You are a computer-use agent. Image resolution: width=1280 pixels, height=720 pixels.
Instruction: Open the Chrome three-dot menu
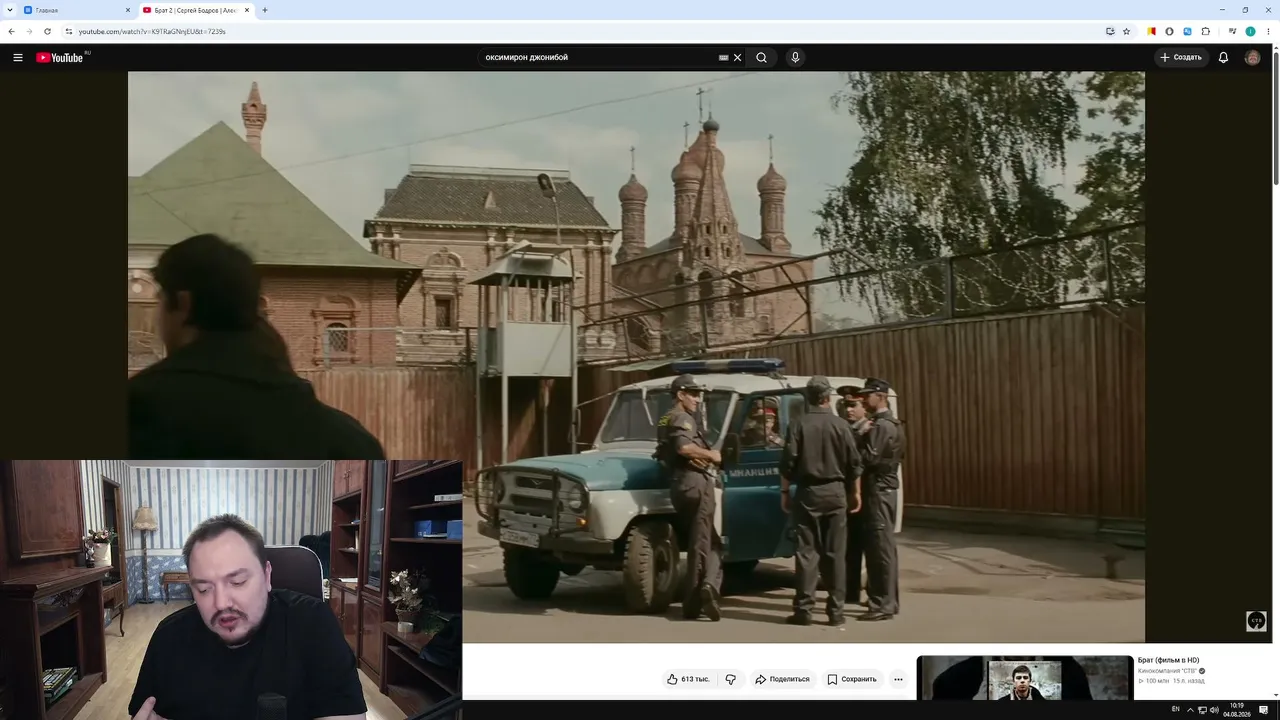(x=1268, y=31)
